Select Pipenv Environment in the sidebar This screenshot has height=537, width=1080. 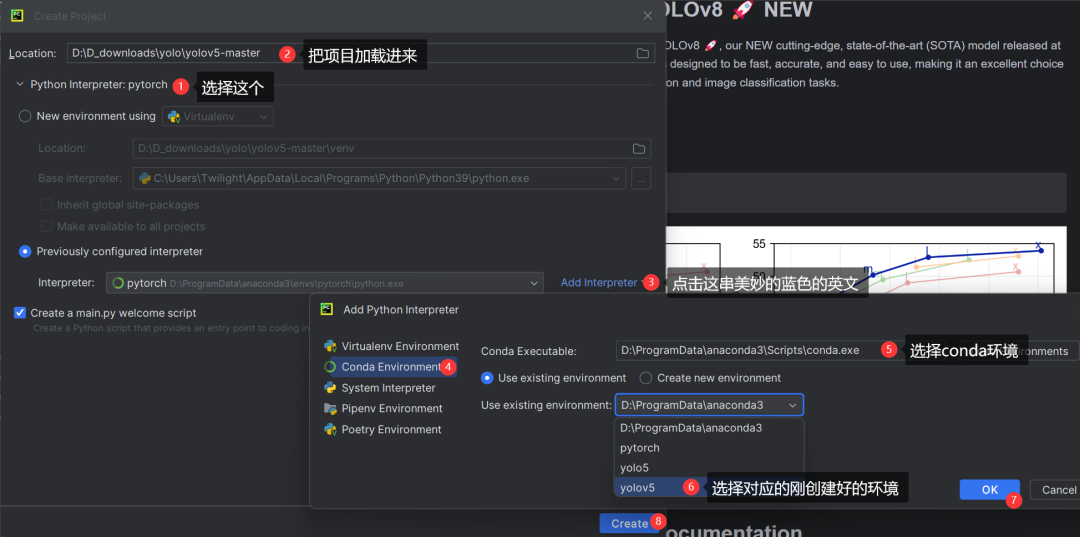[x=391, y=408]
